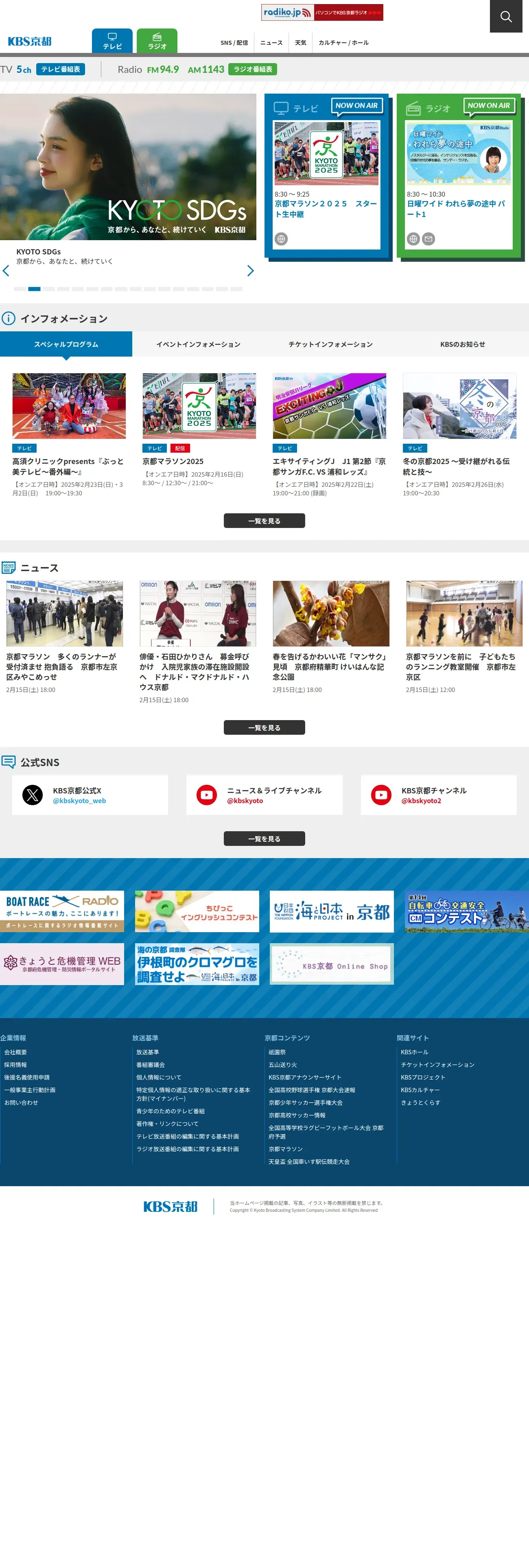
Task: Select the last carousel indicator bar
Action: pyautogui.click(x=236, y=289)
